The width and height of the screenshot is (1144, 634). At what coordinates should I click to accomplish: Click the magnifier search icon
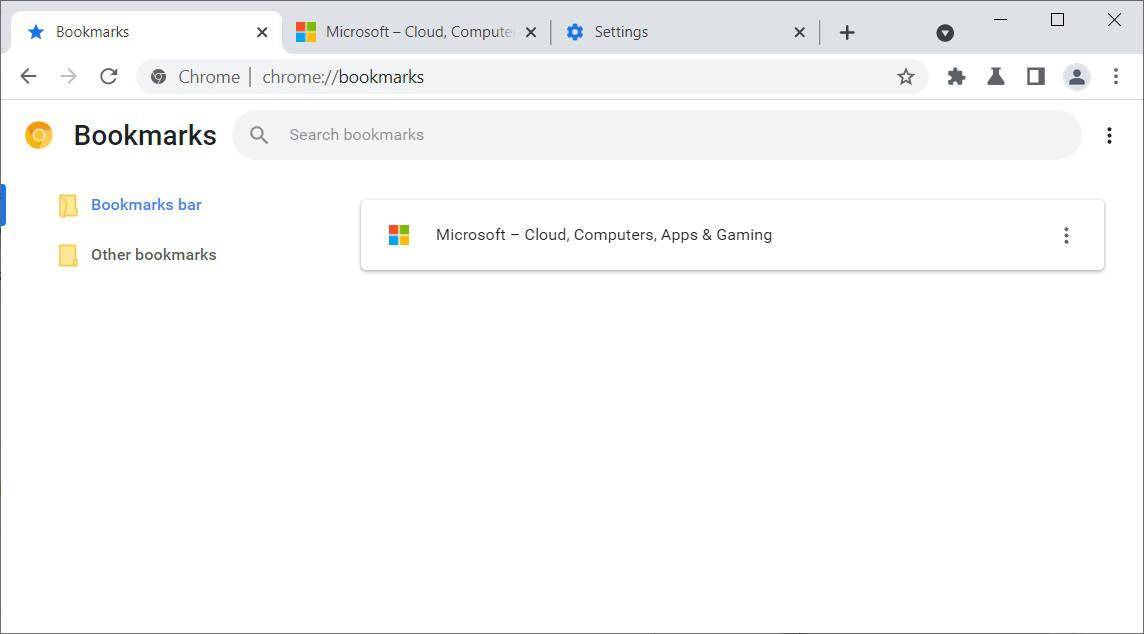259,135
